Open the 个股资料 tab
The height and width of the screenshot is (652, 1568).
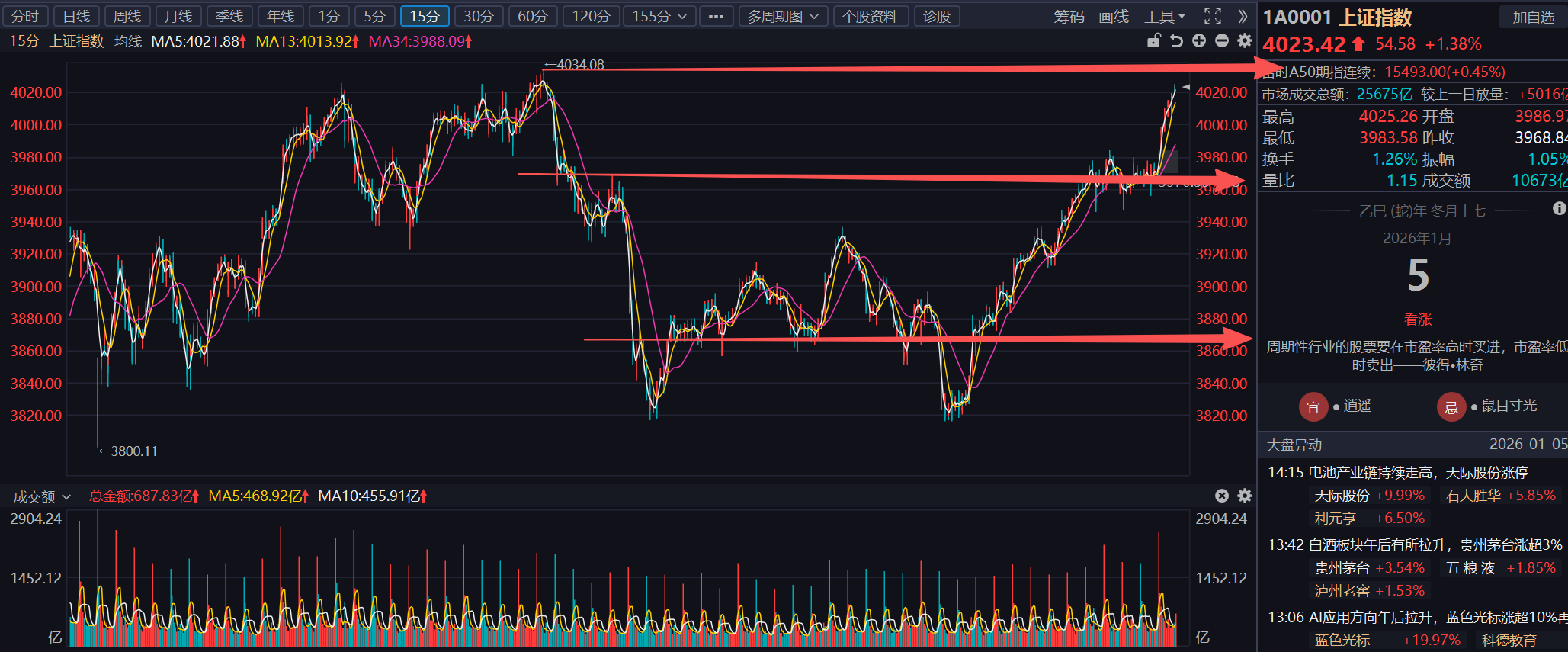[870, 16]
